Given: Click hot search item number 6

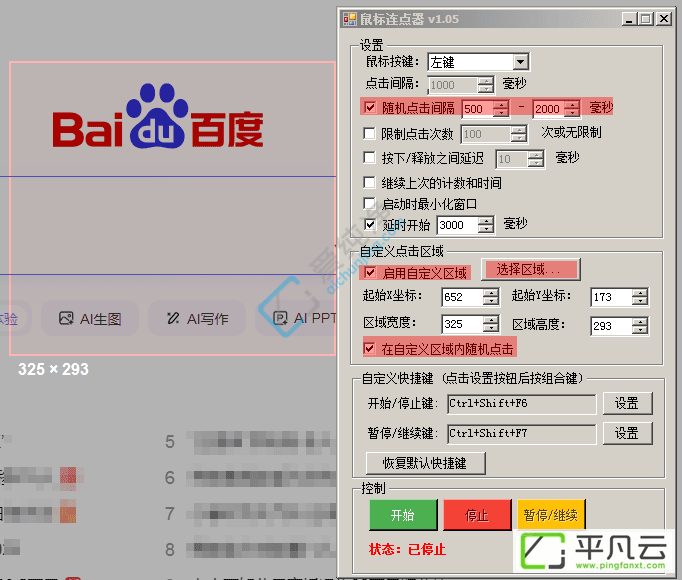Looking at the screenshot, I should pyautogui.click(x=250, y=478).
